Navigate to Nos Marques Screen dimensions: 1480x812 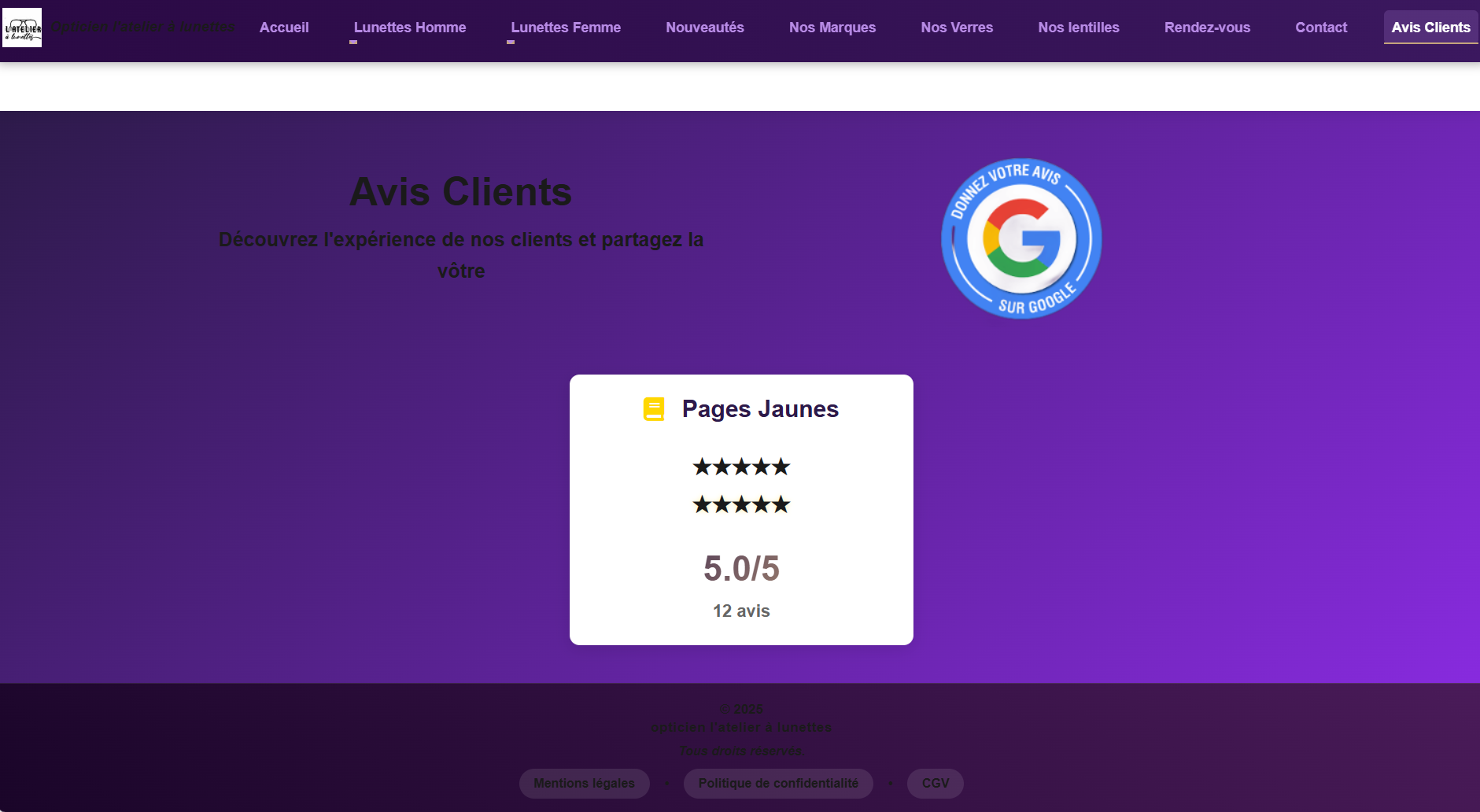point(832,28)
